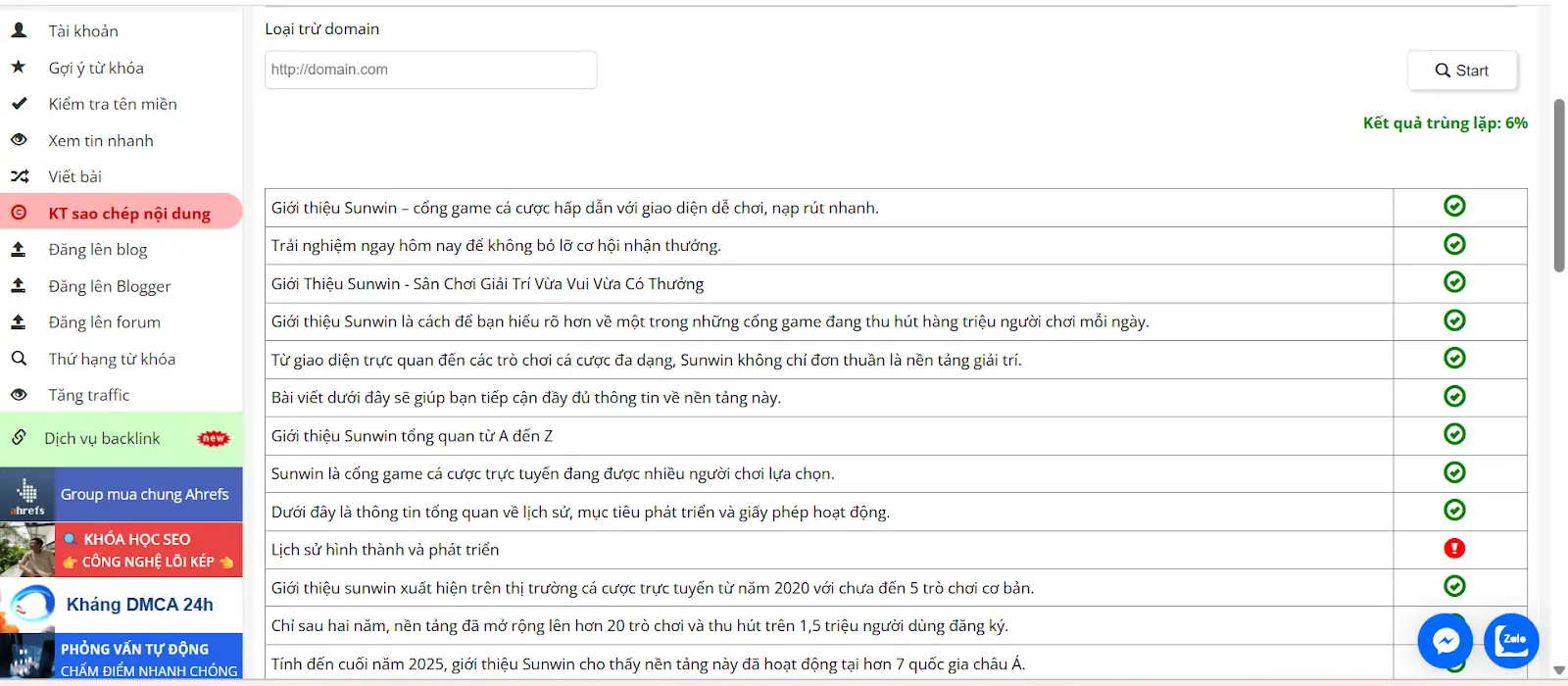Click the eye icon beside Xem tin nhanh

click(x=19, y=140)
